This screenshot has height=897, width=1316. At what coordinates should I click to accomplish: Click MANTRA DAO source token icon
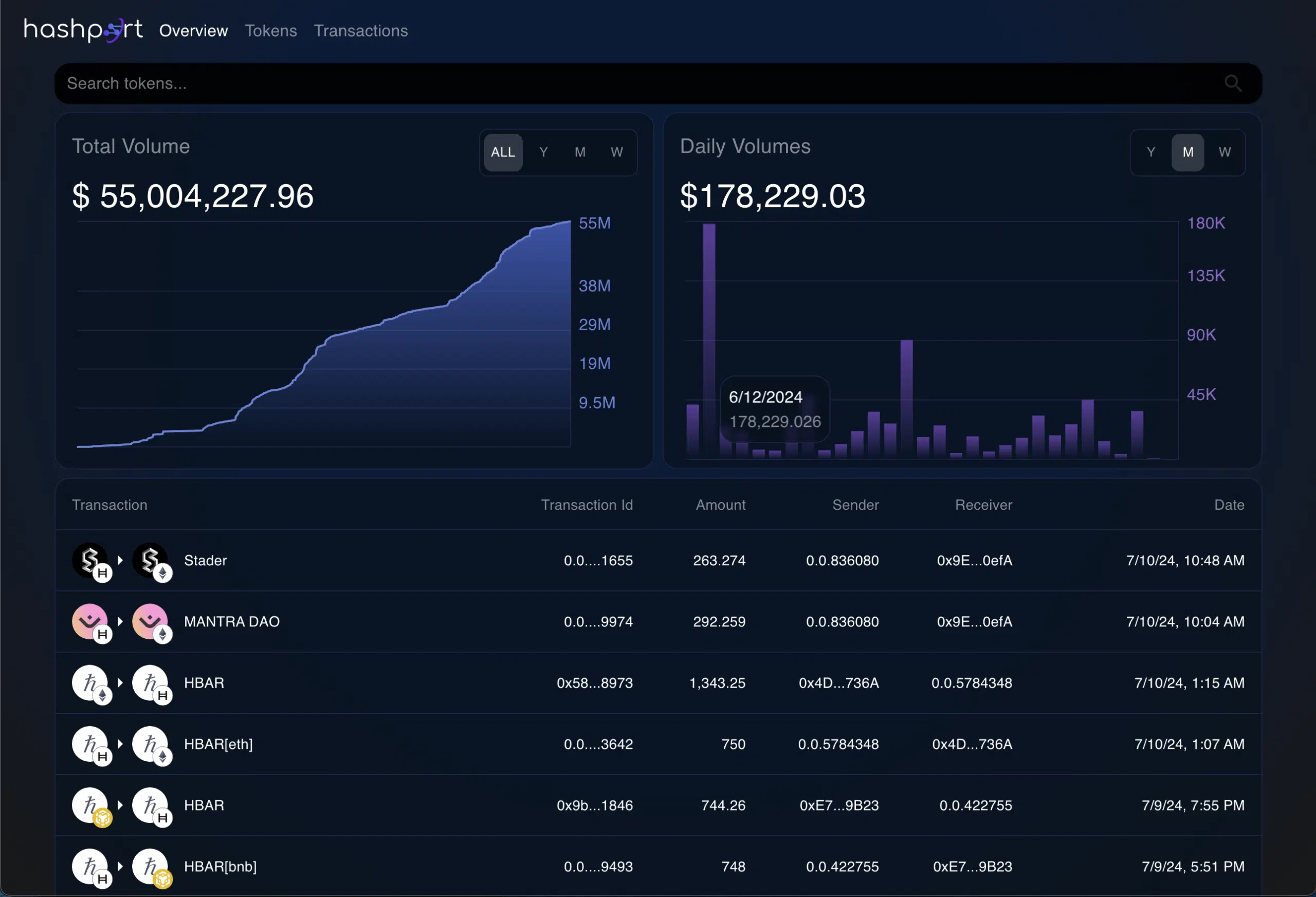(x=90, y=622)
